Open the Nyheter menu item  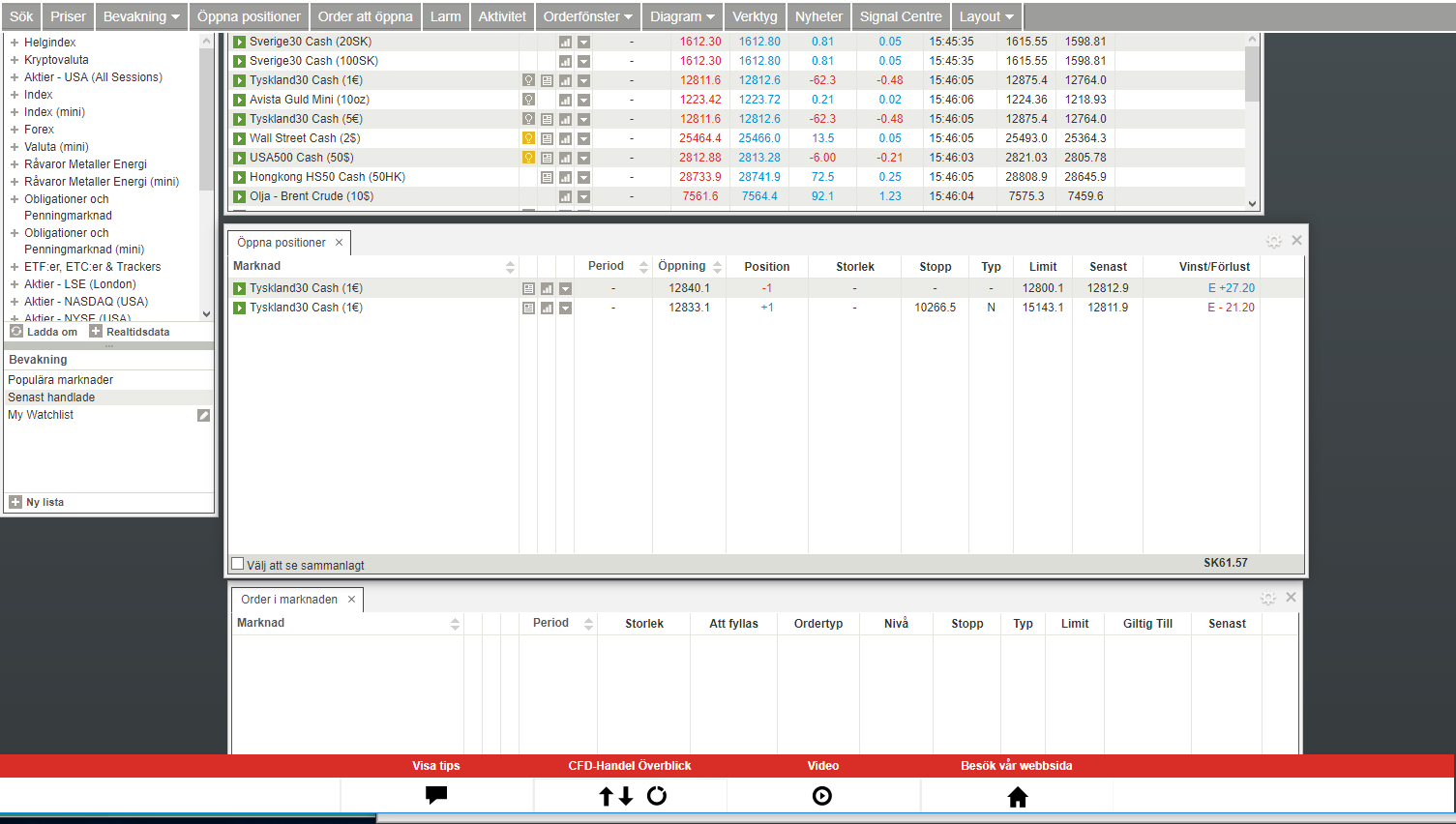pyautogui.click(x=818, y=16)
